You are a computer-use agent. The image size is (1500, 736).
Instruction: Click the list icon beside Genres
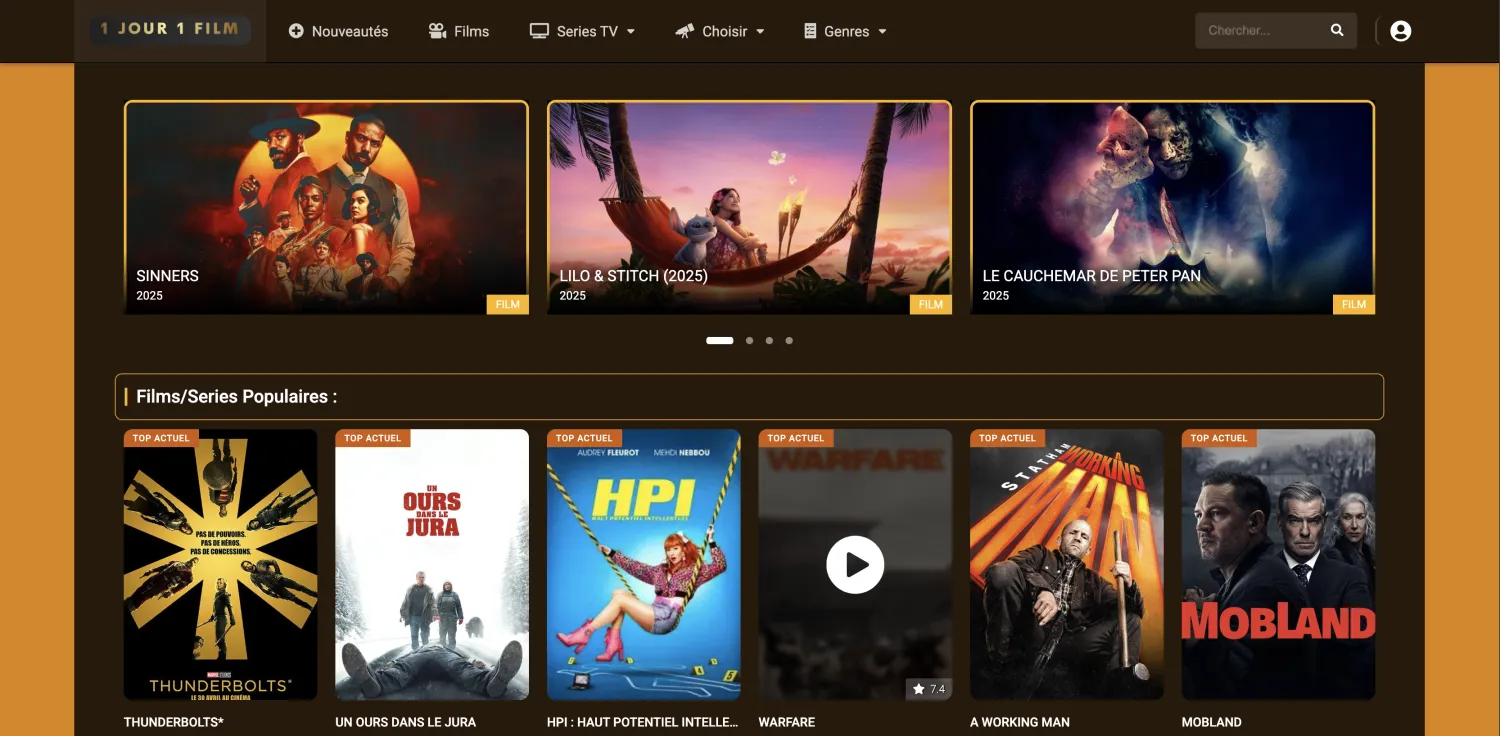click(x=810, y=31)
